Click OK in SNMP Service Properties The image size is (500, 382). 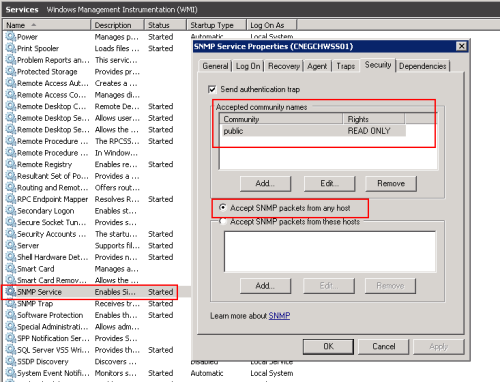pyautogui.click(x=328, y=346)
